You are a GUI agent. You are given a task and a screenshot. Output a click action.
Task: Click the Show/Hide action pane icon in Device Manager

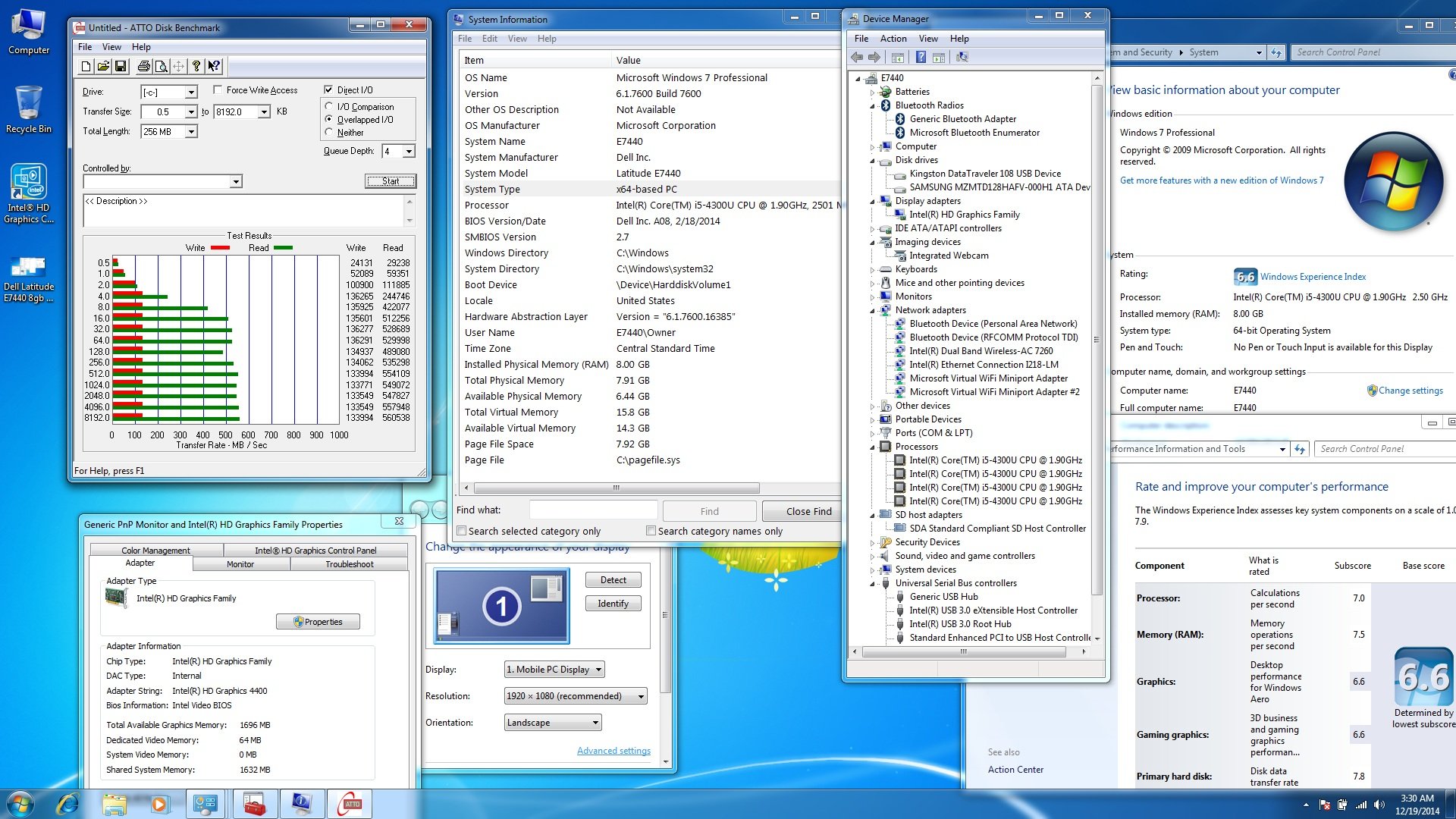click(939, 57)
